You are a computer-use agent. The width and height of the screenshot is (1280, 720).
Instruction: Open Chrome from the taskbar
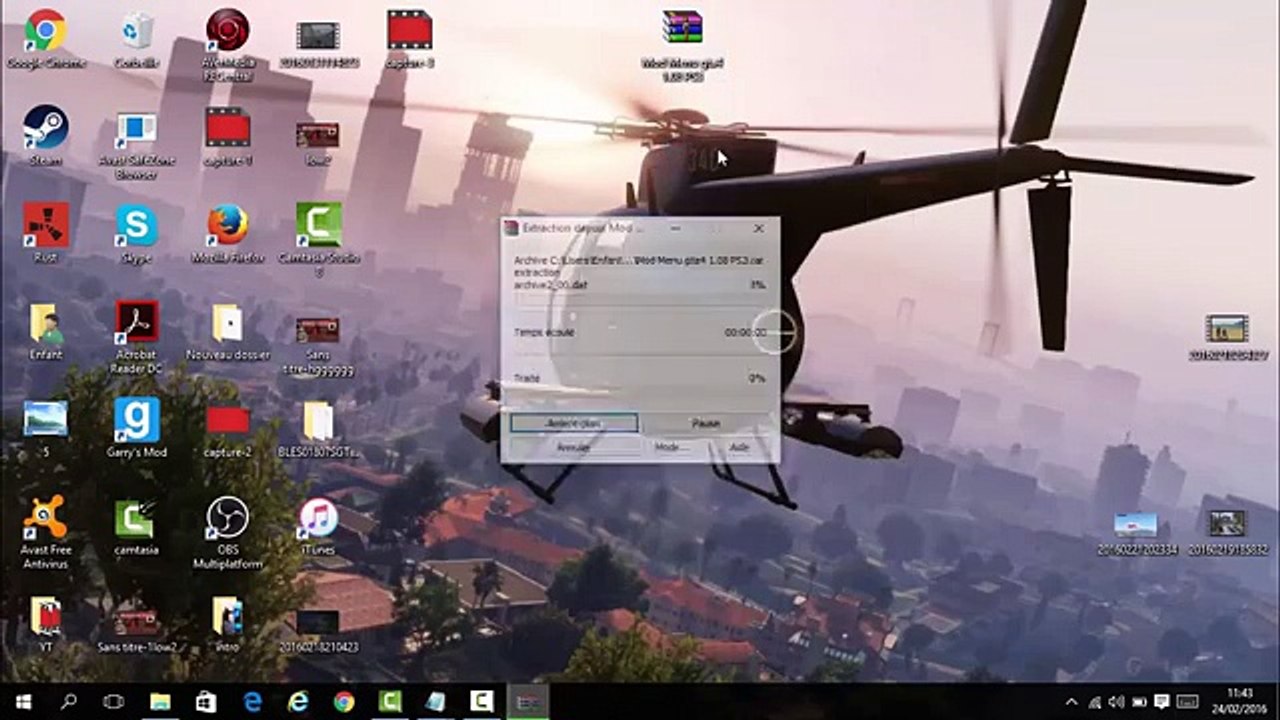click(344, 702)
